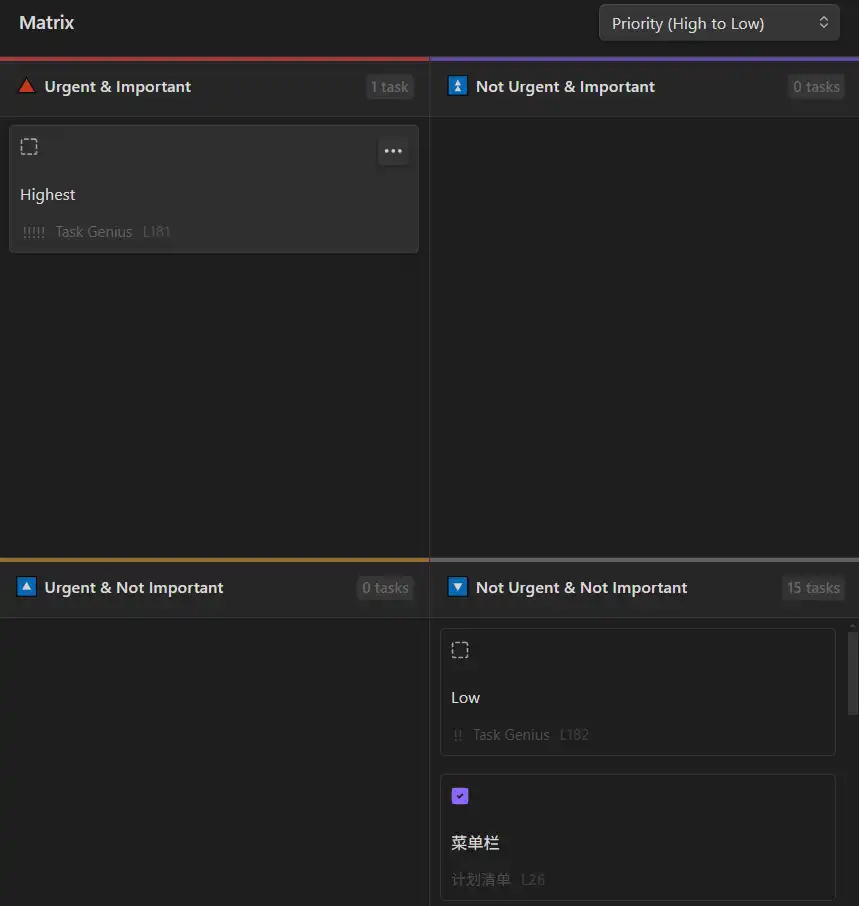
Task: Toggle the Highest task checkbox
Action: [29, 147]
